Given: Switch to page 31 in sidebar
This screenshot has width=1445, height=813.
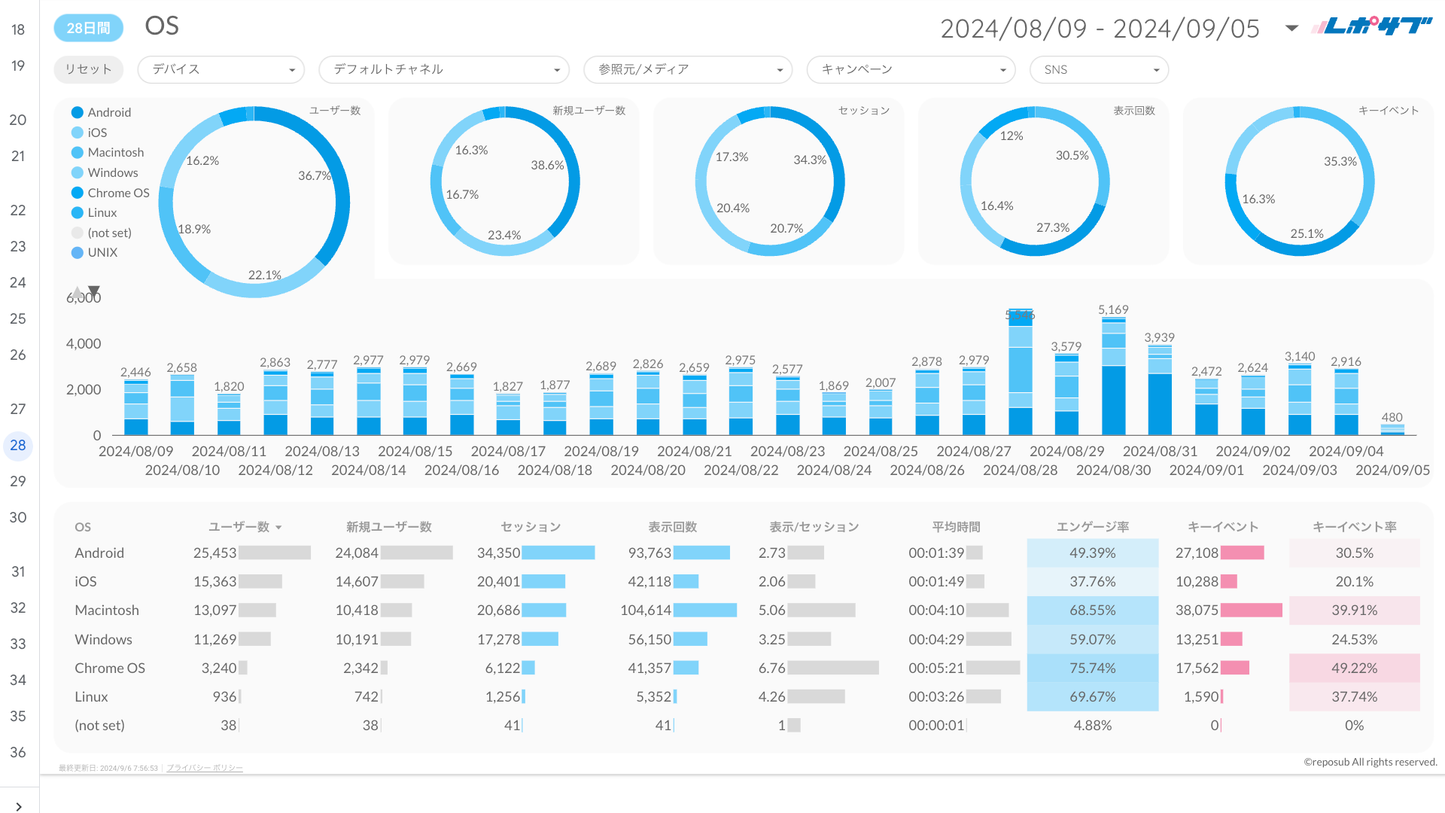Looking at the screenshot, I should coord(18,572).
